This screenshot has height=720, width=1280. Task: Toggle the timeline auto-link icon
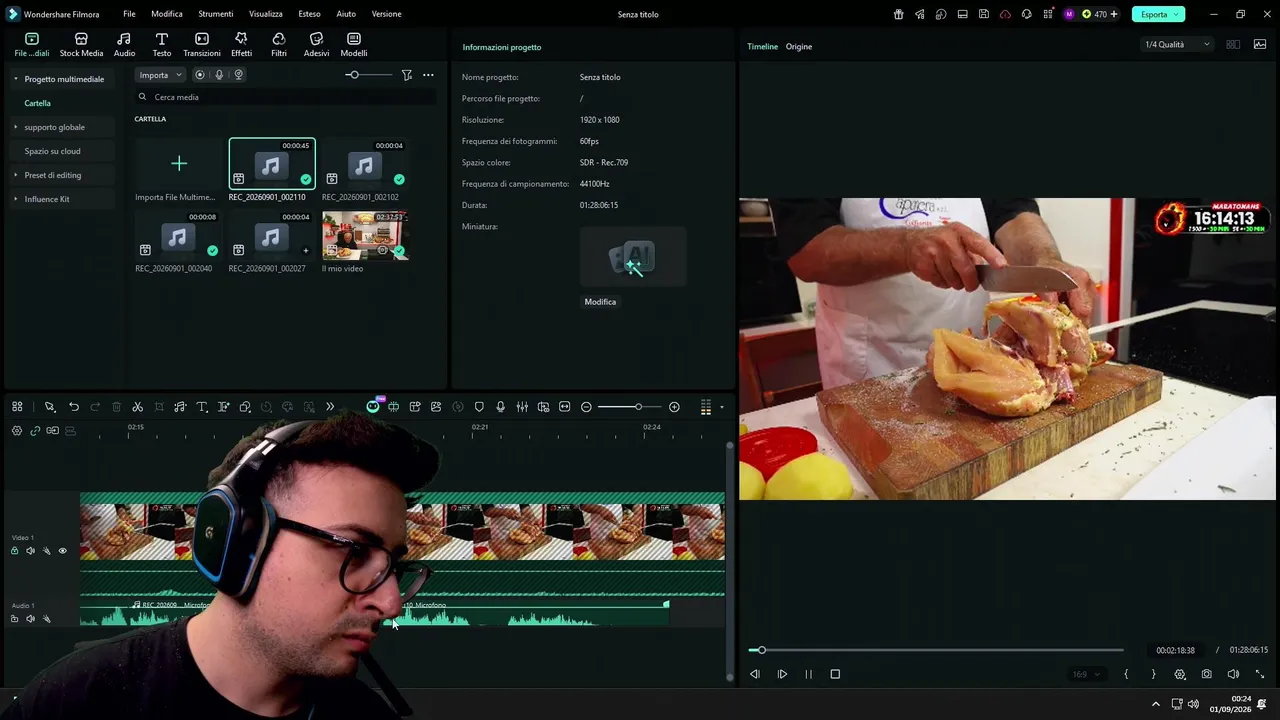(x=35, y=431)
